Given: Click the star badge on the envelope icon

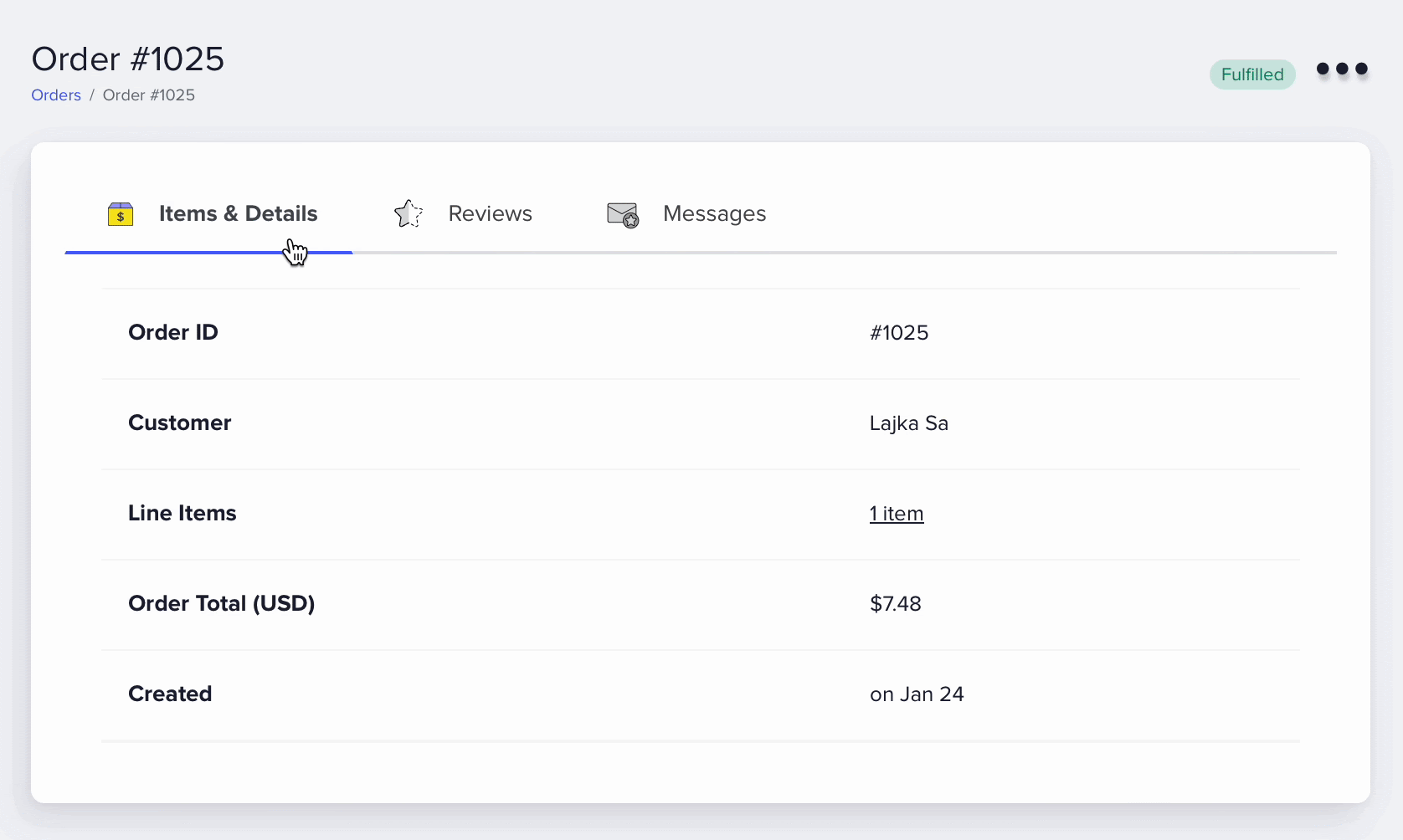Looking at the screenshot, I should [633, 222].
